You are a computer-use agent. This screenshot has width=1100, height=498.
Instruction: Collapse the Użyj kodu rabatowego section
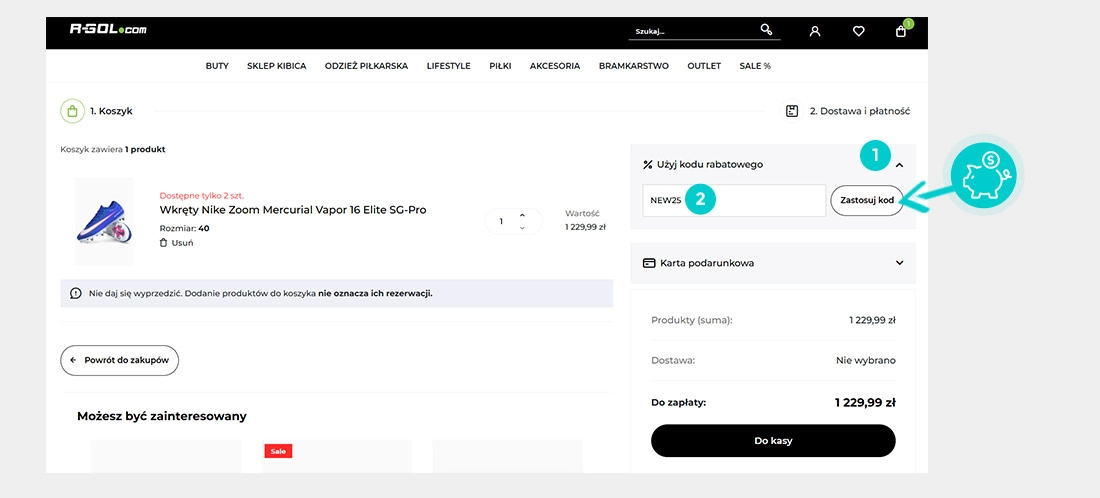pyautogui.click(x=899, y=165)
